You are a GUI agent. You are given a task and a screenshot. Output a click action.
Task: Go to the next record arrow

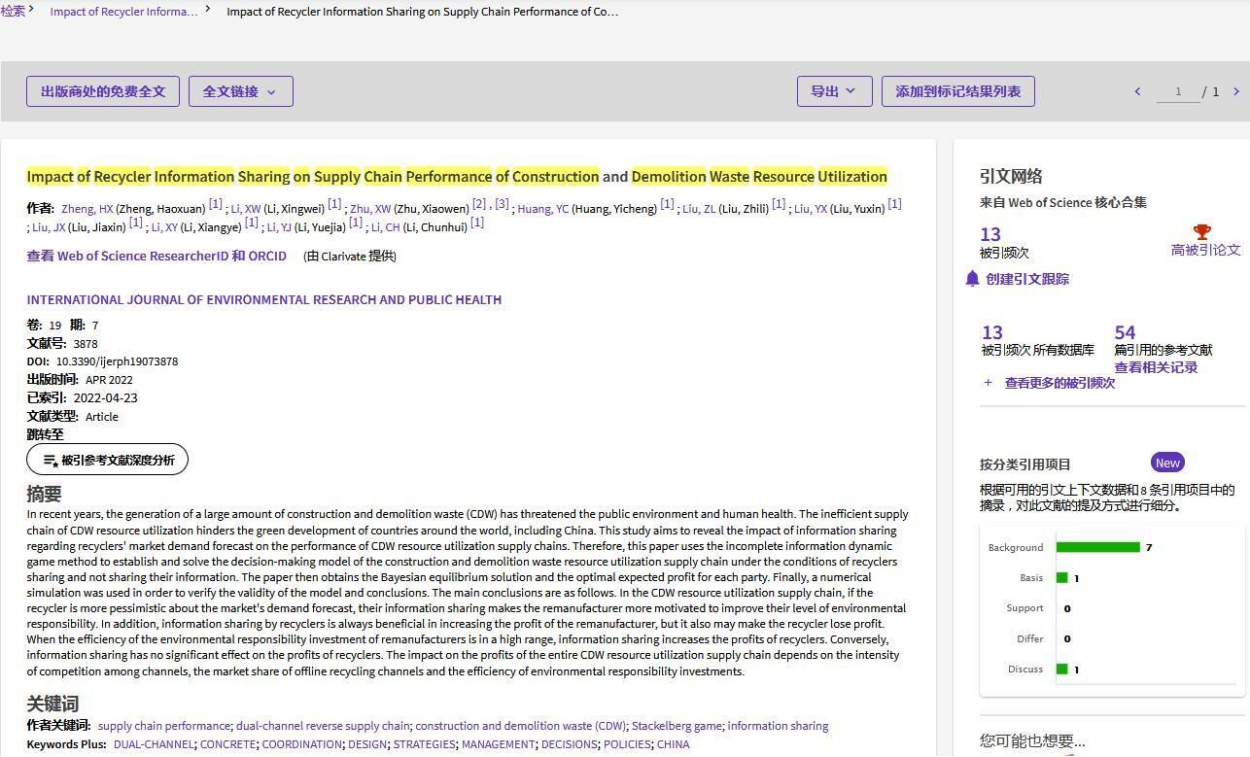pyautogui.click(x=1236, y=92)
